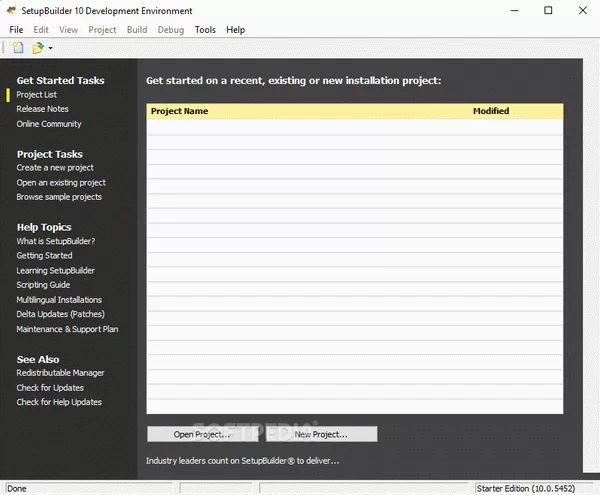Click the Open Project folder toolbar icon

click(38, 48)
